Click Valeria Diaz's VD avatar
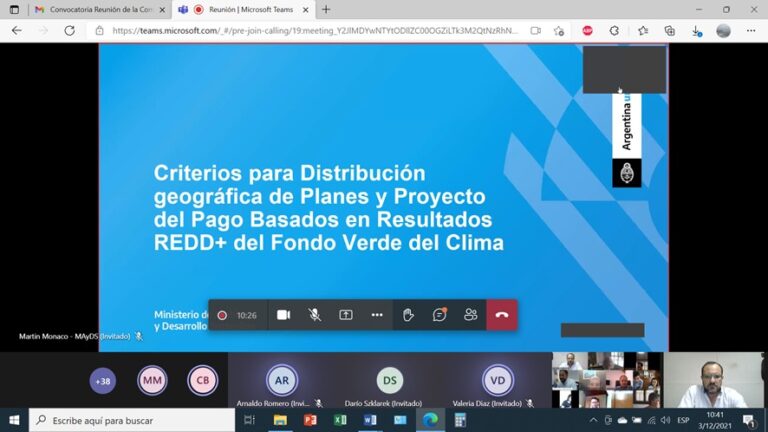Screen dimensions: 768x432 coord(496,381)
